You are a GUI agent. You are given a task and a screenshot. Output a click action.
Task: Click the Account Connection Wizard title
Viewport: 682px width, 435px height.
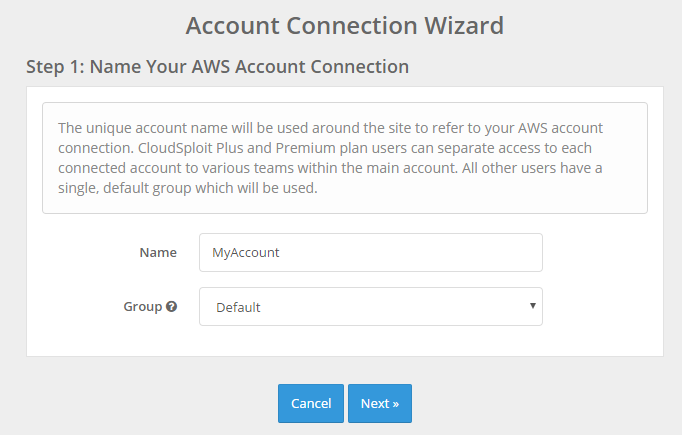tap(344, 25)
